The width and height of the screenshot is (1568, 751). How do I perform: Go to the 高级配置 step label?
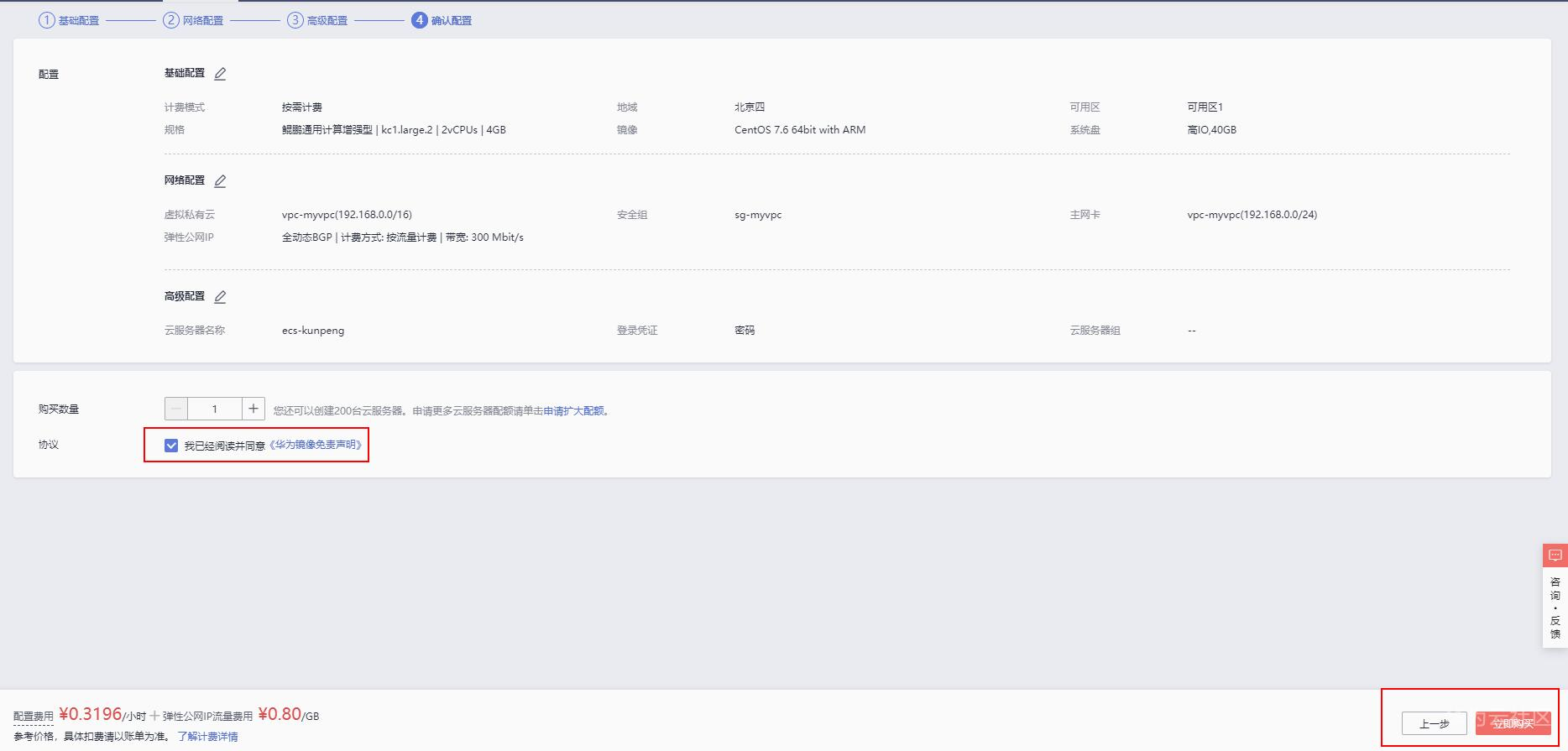pos(327,21)
